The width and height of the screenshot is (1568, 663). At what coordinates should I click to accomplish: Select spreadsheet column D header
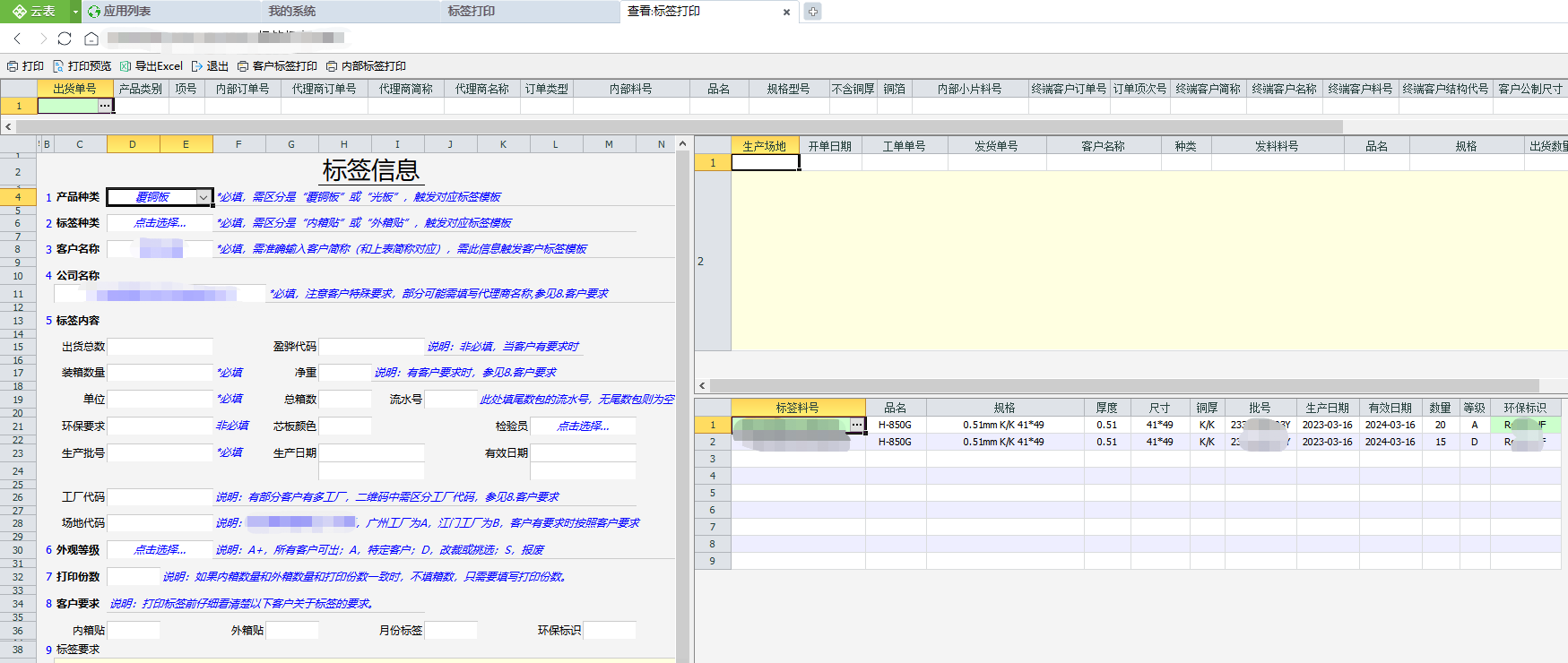pyautogui.click(x=133, y=144)
